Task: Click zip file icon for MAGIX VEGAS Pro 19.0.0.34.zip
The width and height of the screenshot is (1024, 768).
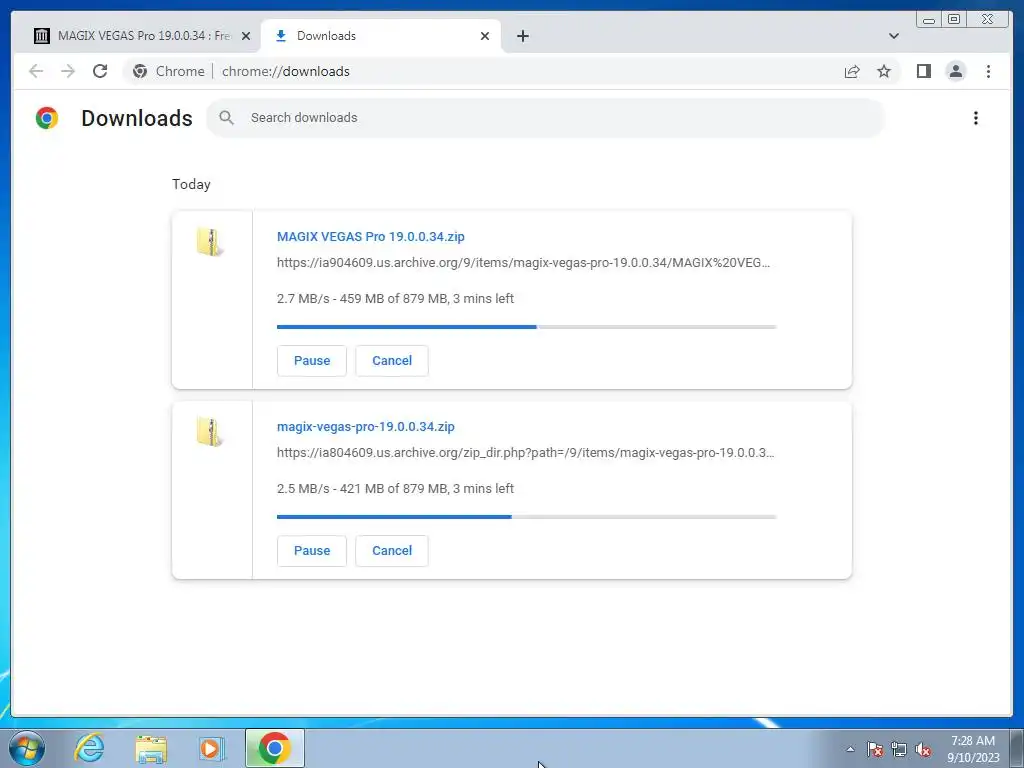Action: pos(209,242)
